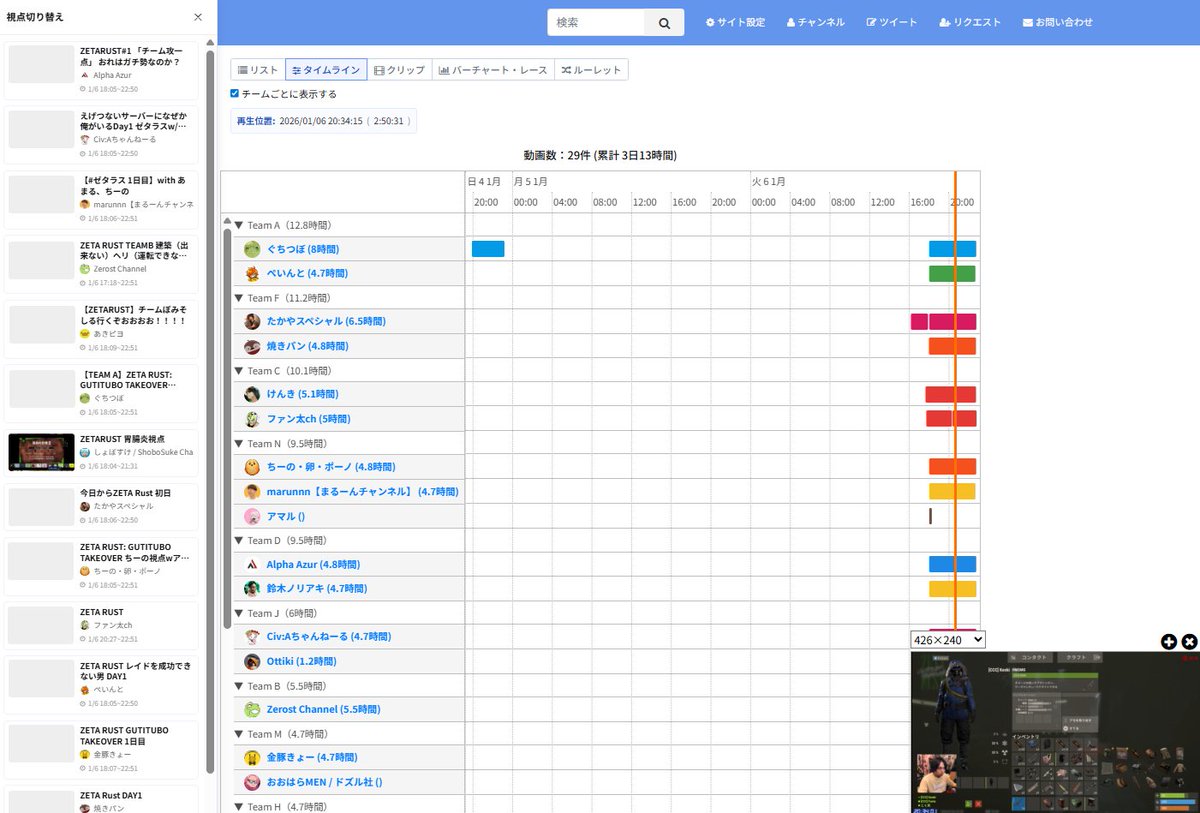Switch to バーチャート・レース tab
This screenshot has height=813, width=1200.
(493, 70)
